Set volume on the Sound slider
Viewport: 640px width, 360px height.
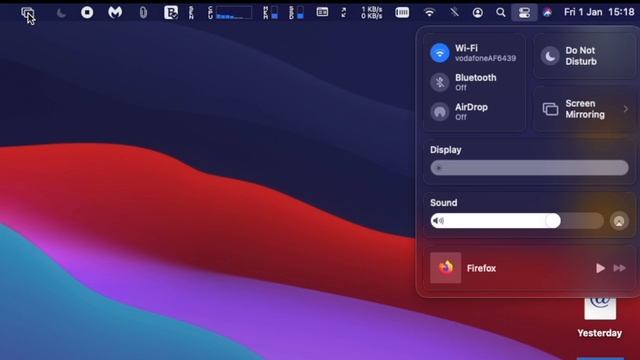pos(517,221)
